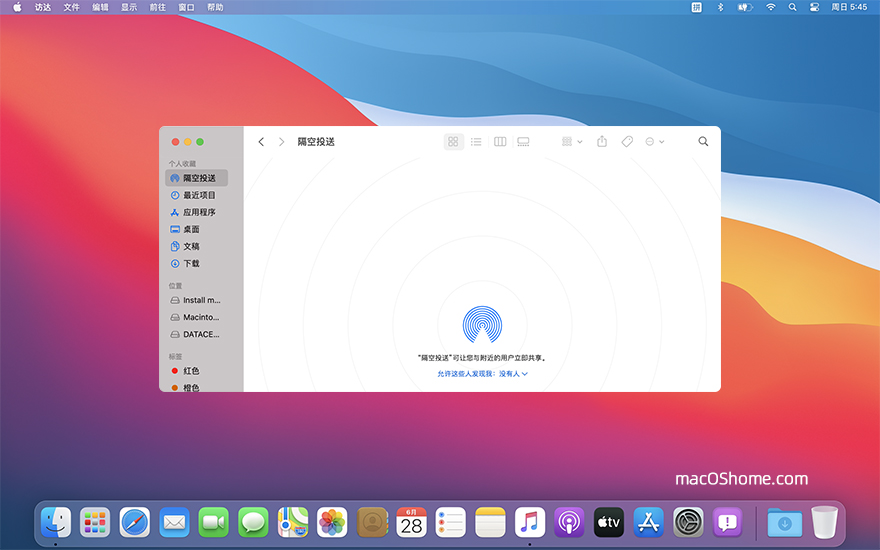Open the 窗口 menu
The height and width of the screenshot is (550, 880).
click(186, 7)
